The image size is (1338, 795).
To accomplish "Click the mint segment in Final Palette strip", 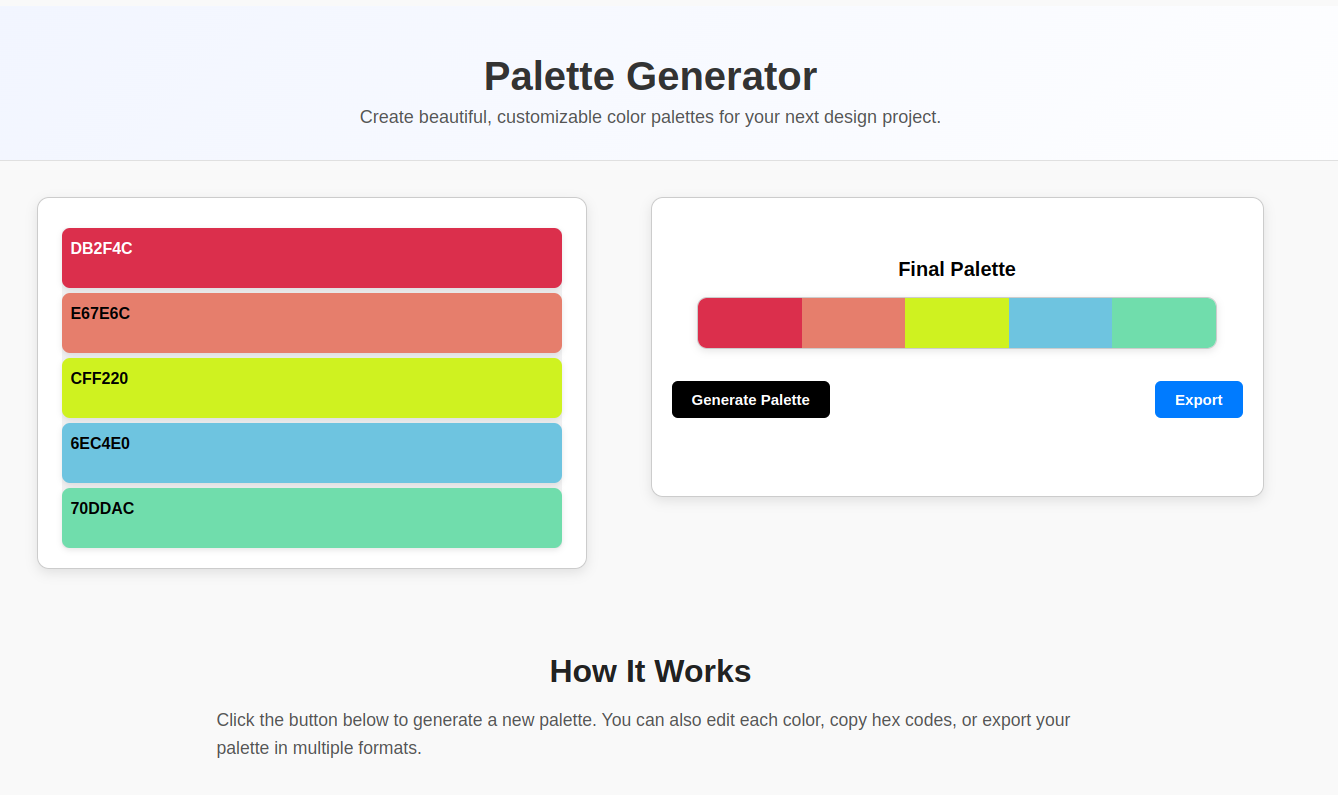I will point(1164,323).
